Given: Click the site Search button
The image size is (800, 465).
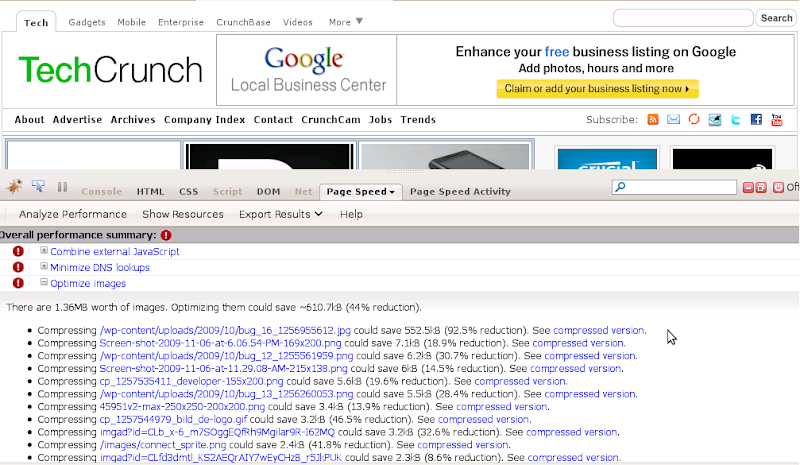Looking at the screenshot, I should coord(776,18).
